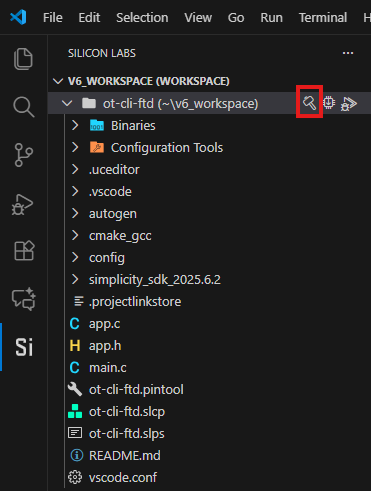The height and width of the screenshot is (491, 371).
Task: Open the Terminal menu
Action: (x=323, y=17)
